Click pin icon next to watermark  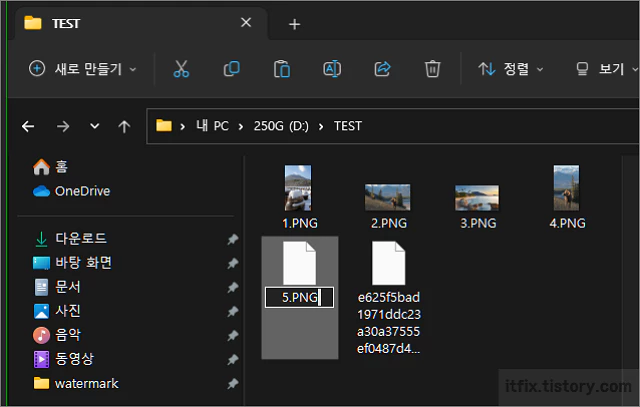coord(233,384)
